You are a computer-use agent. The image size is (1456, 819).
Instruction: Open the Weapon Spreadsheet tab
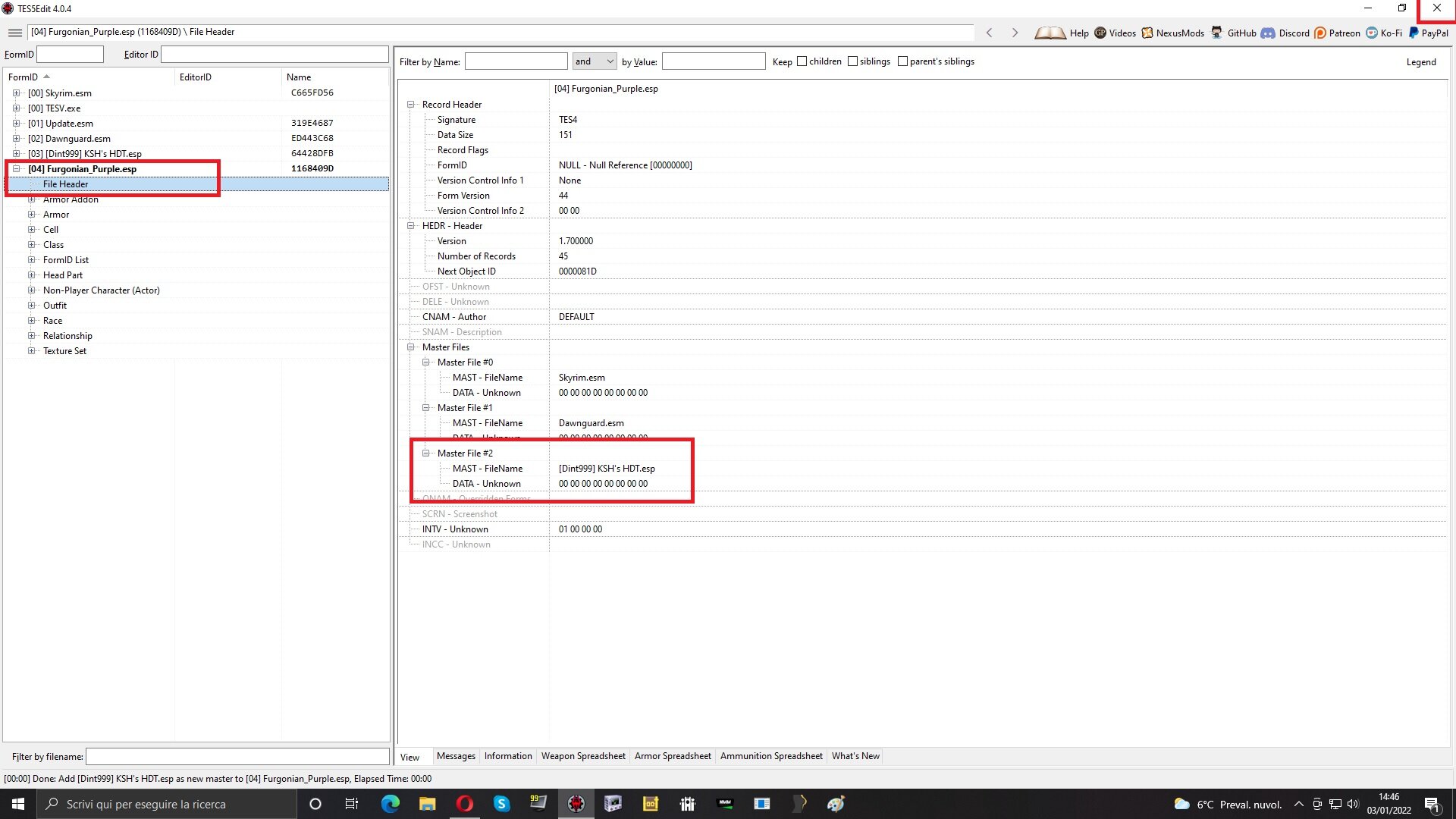coord(583,756)
